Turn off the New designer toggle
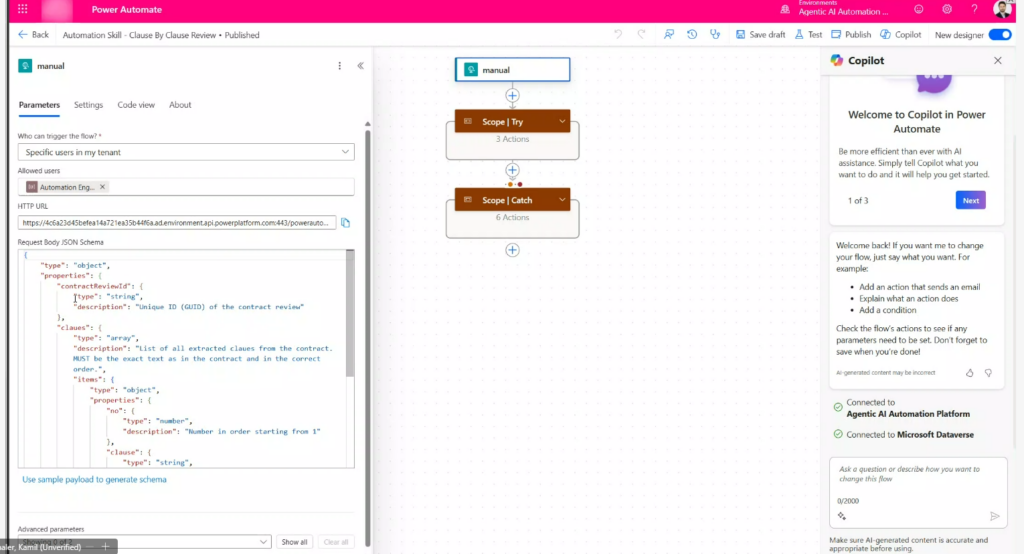 (1000, 35)
